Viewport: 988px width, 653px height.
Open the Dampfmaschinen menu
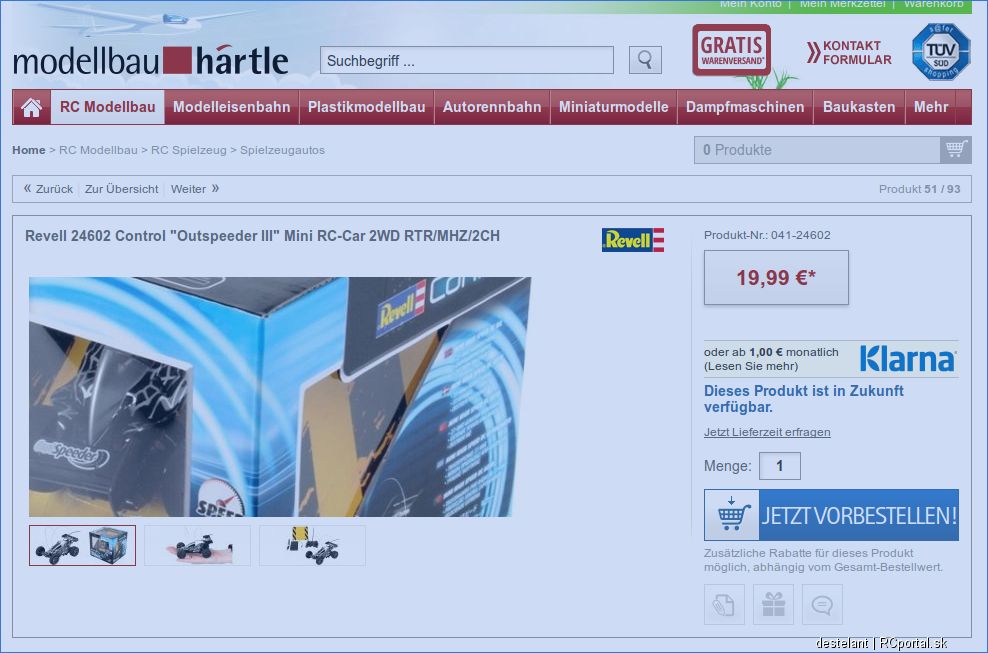point(745,107)
